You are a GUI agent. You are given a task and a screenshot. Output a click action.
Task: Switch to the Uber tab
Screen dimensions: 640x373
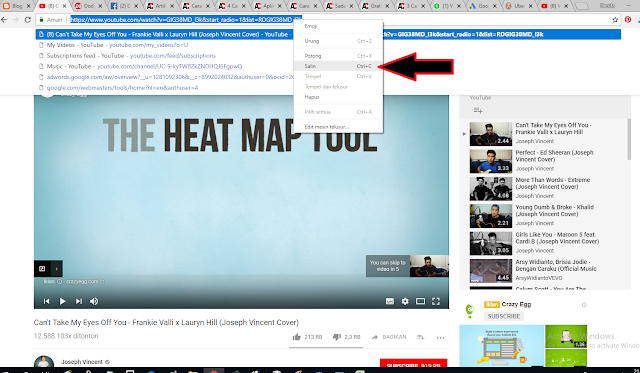click(519, 6)
